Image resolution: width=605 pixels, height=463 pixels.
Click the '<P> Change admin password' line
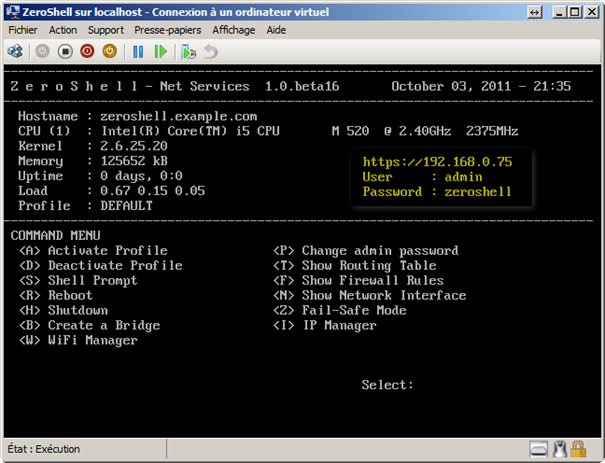tap(366, 251)
